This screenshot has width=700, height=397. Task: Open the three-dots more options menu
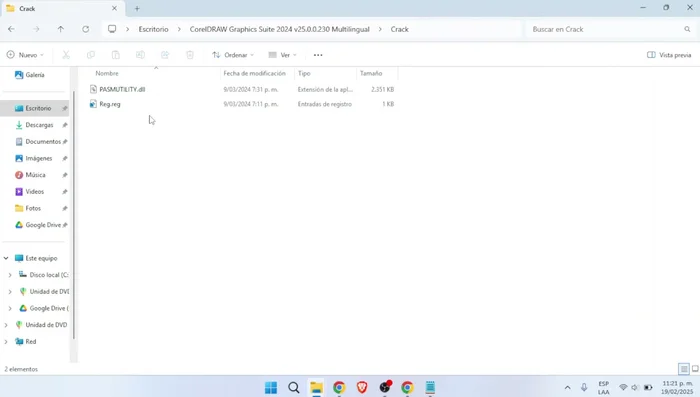tap(318, 55)
